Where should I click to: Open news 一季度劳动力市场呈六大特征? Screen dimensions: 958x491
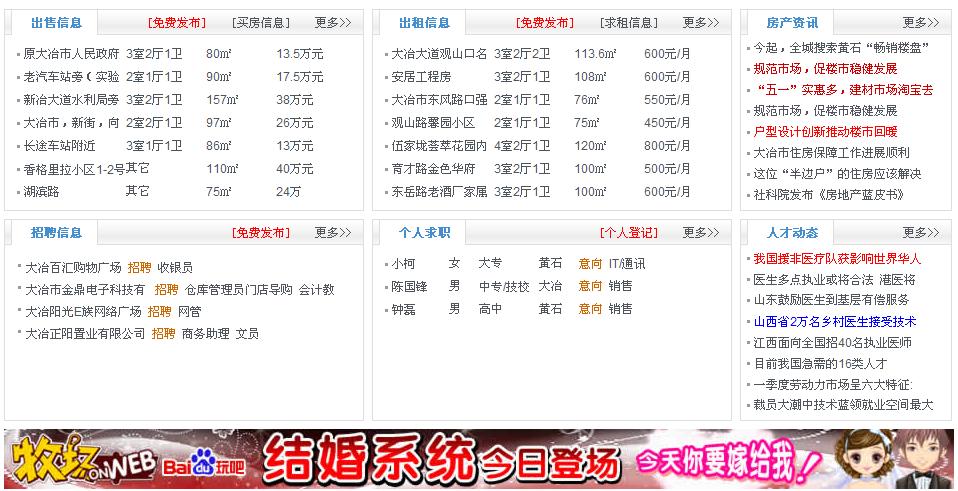coord(833,385)
